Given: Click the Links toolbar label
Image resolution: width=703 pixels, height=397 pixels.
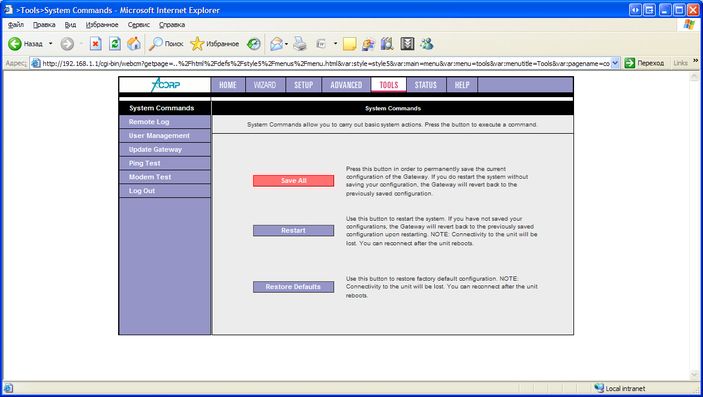Looking at the screenshot, I should coord(681,63).
